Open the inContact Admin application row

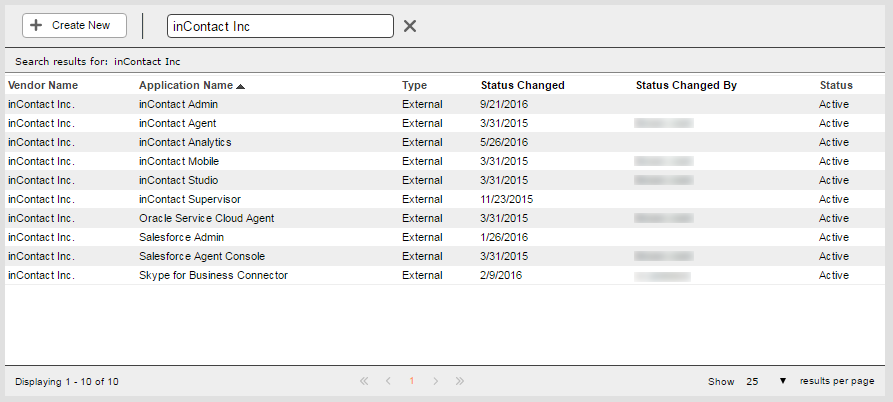point(445,104)
